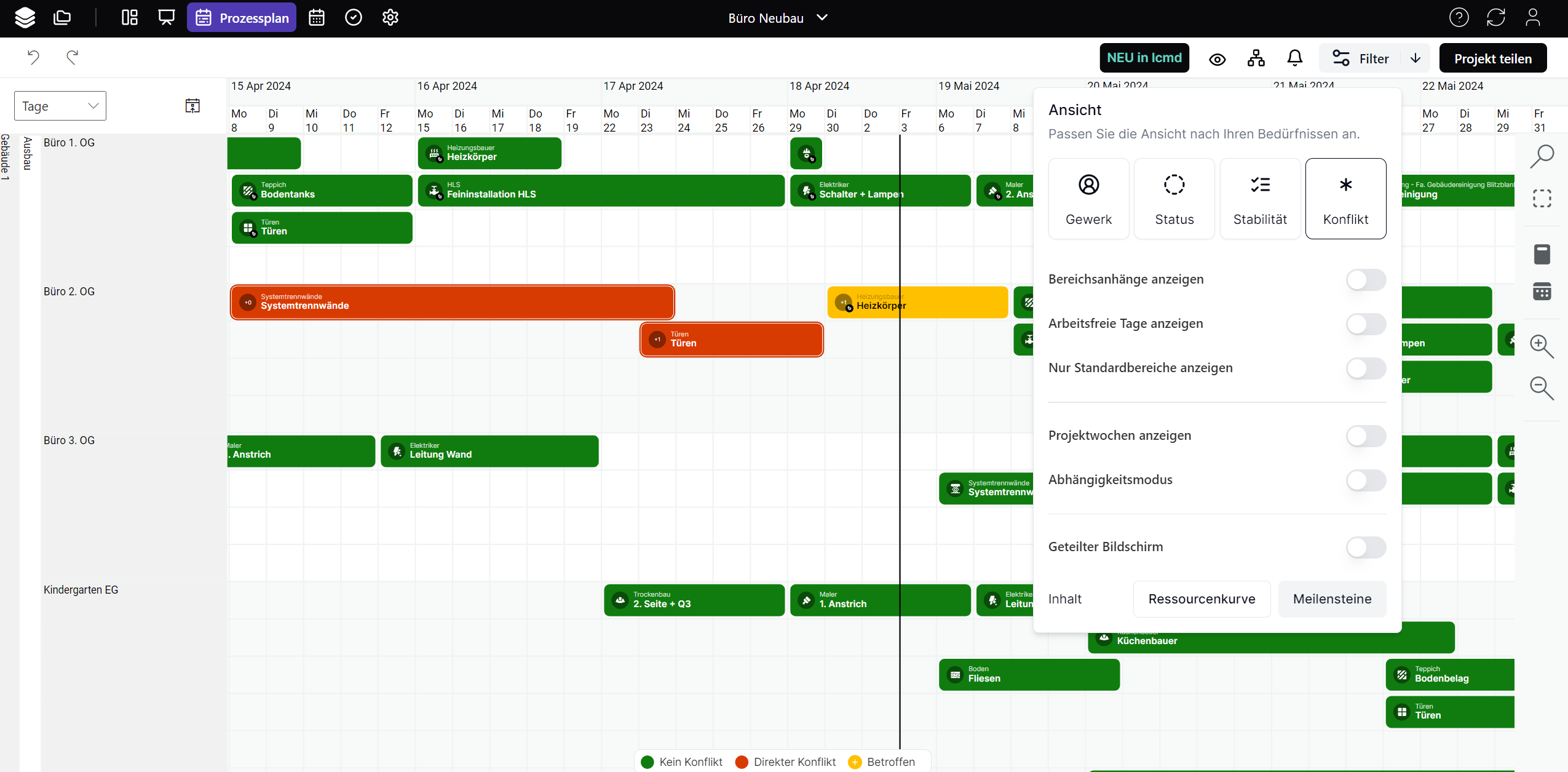
Task: Toggle Arbeitsfreie Tage anzeigen
Action: (x=1366, y=324)
